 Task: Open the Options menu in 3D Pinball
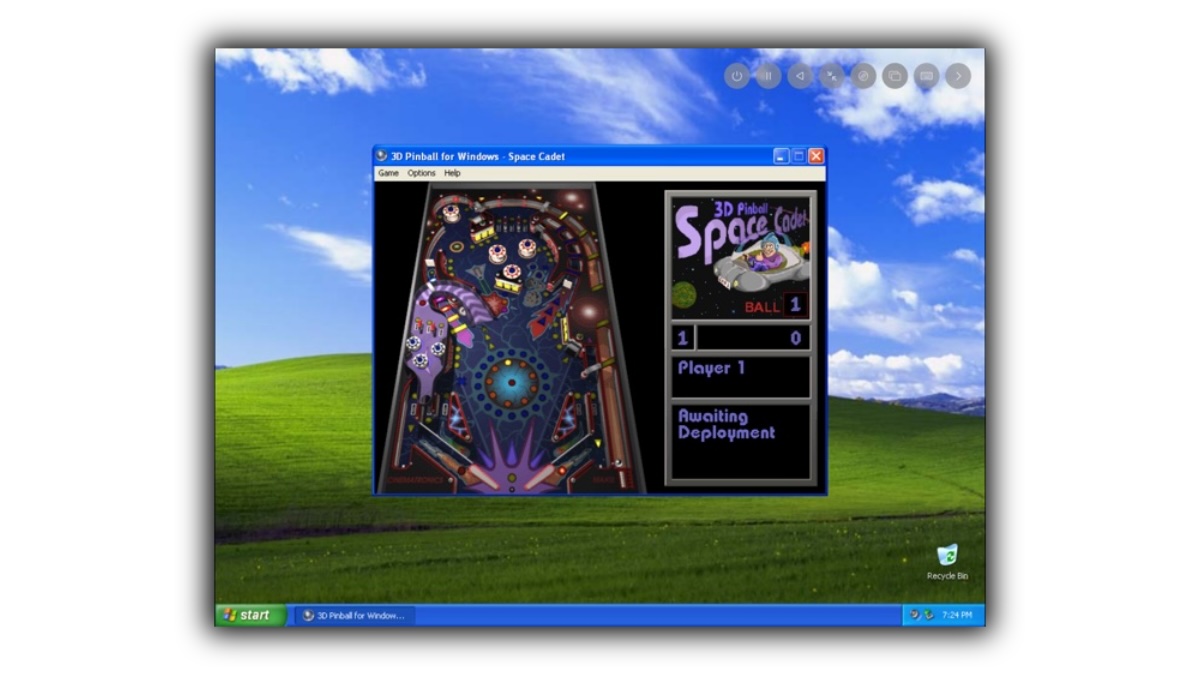421,173
